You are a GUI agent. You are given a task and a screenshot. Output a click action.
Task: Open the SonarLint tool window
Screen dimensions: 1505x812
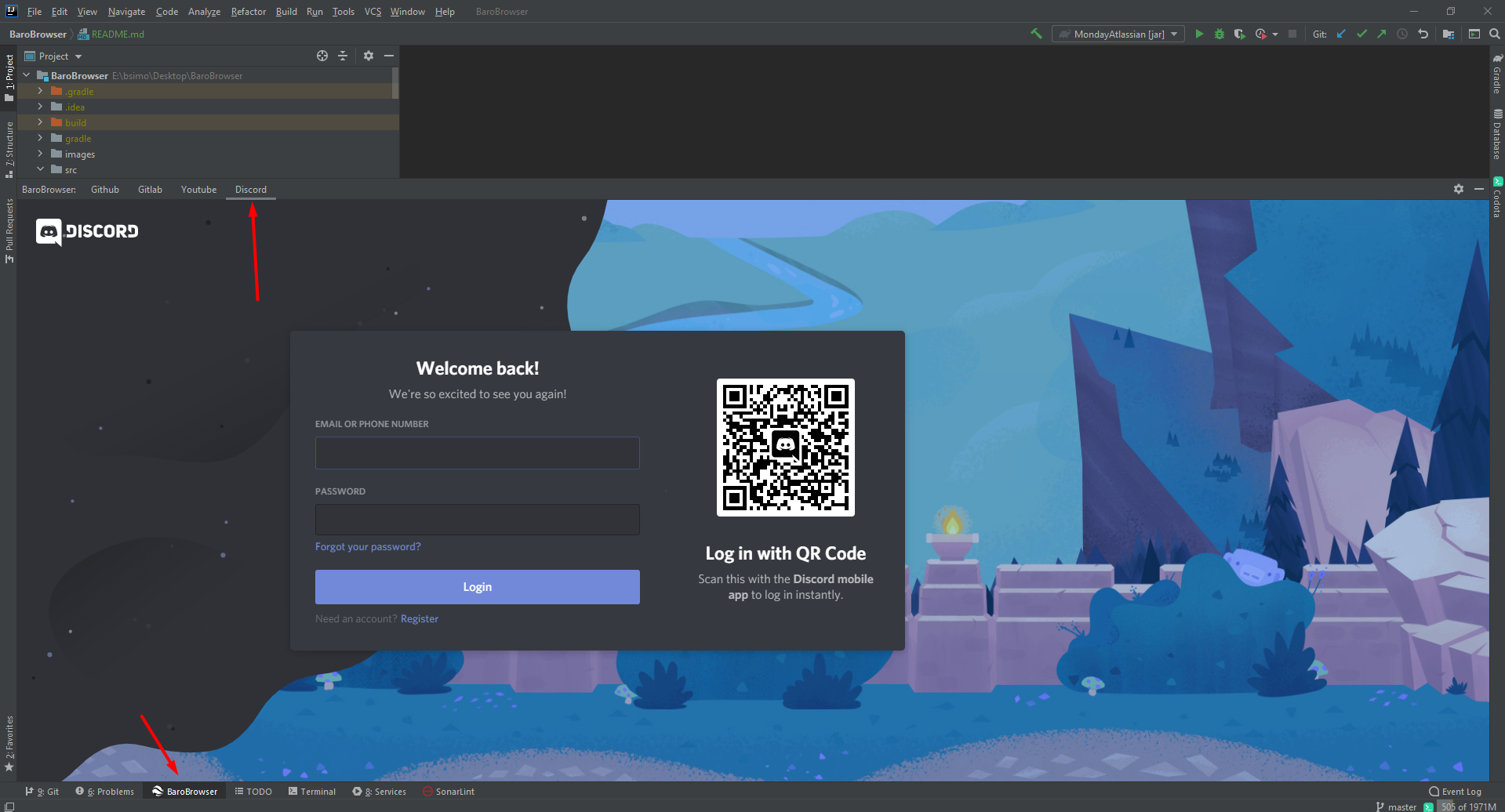tap(449, 792)
